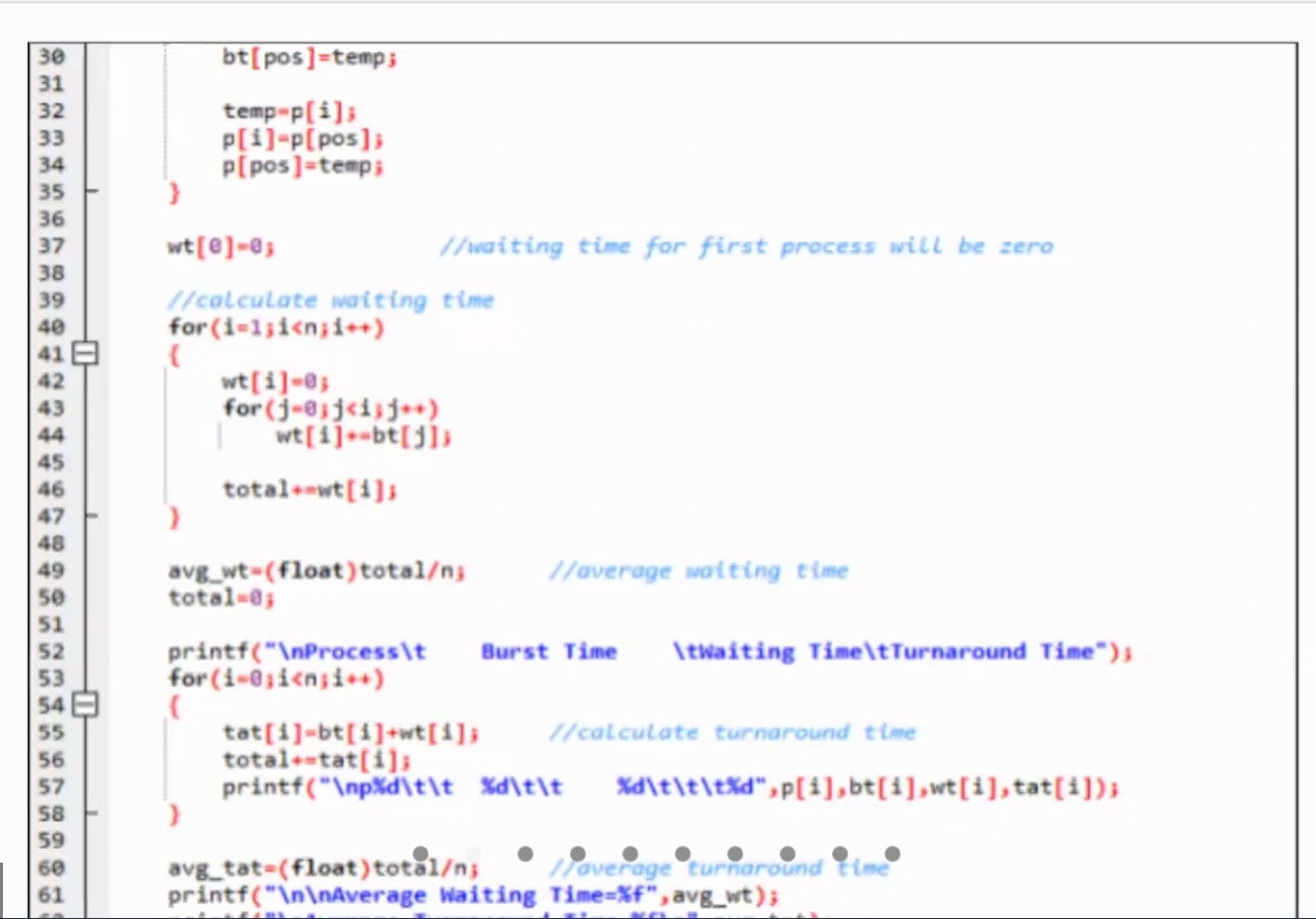The width and height of the screenshot is (1316, 919).
Task: Place cursor in tat[i]=bt[i]+wt[i] line
Action: (x=350, y=732)
